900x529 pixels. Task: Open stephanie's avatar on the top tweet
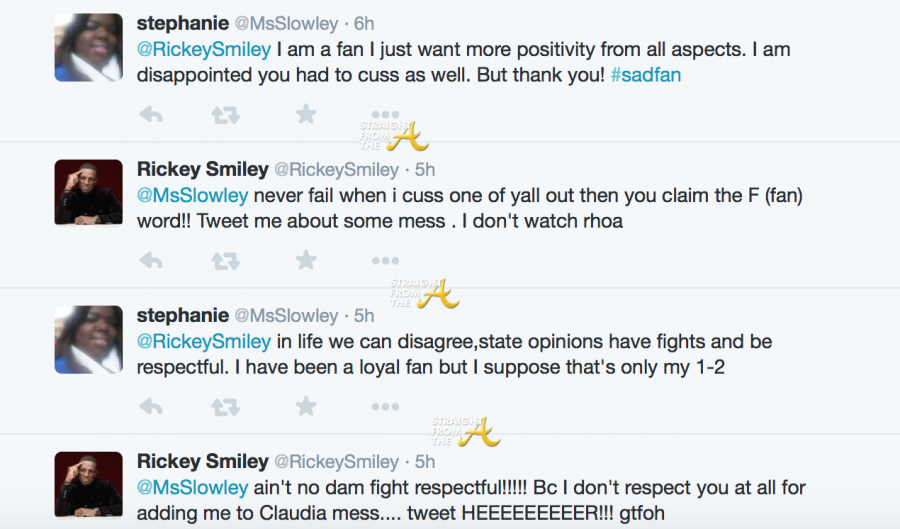tap(88, 47)
